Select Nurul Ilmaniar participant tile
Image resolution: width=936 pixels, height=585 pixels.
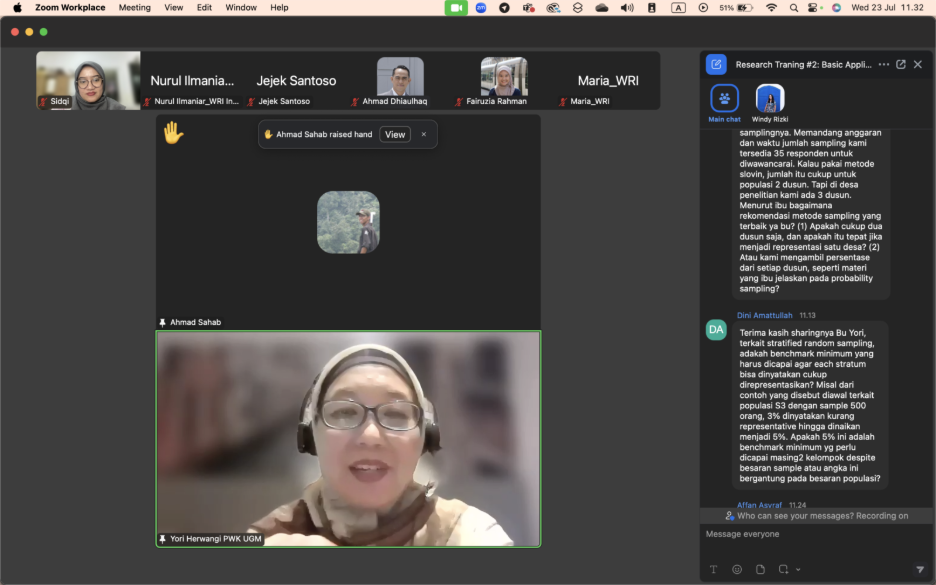pos(192,80)
